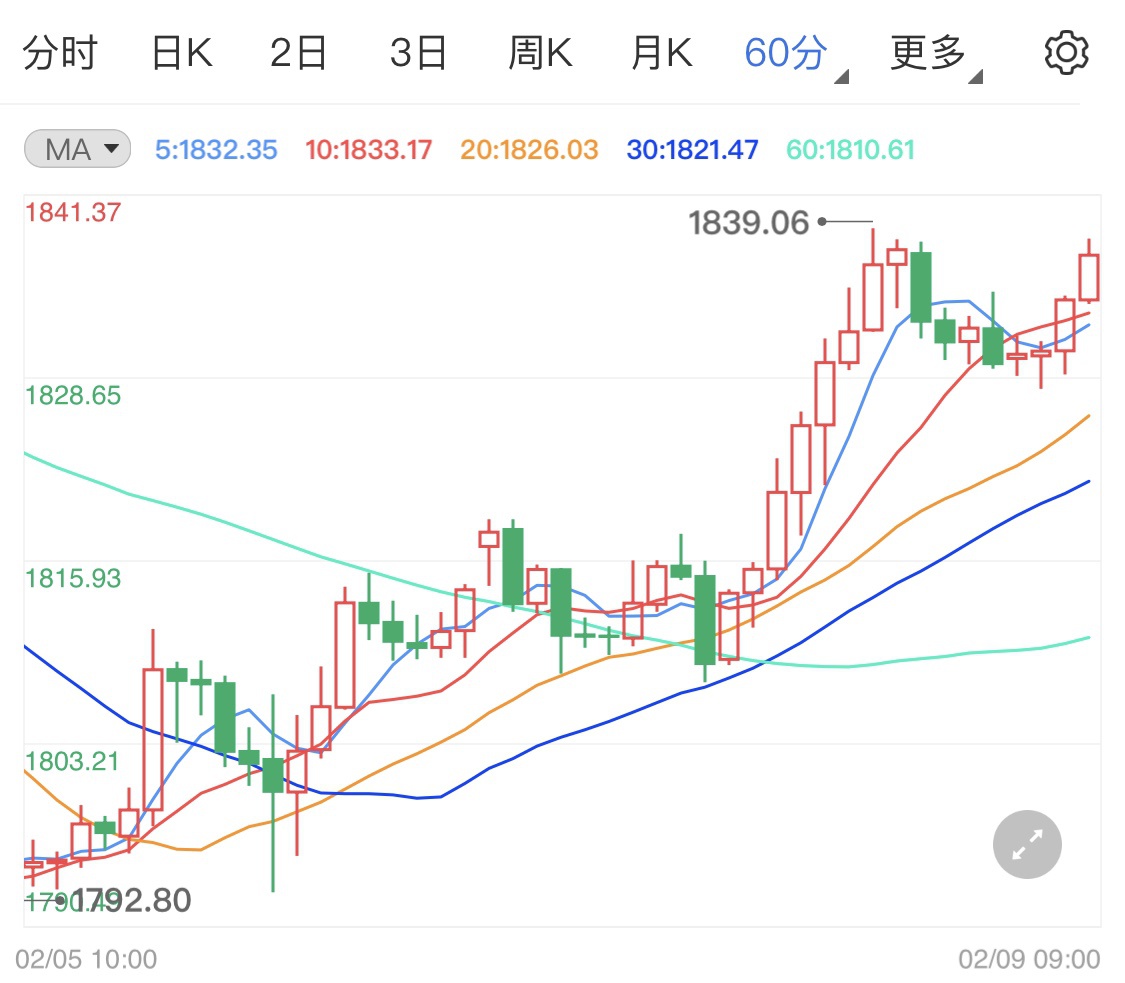Open chart settings gear icon
The image size is (1125, 983).
click(x=1066, y=52)
